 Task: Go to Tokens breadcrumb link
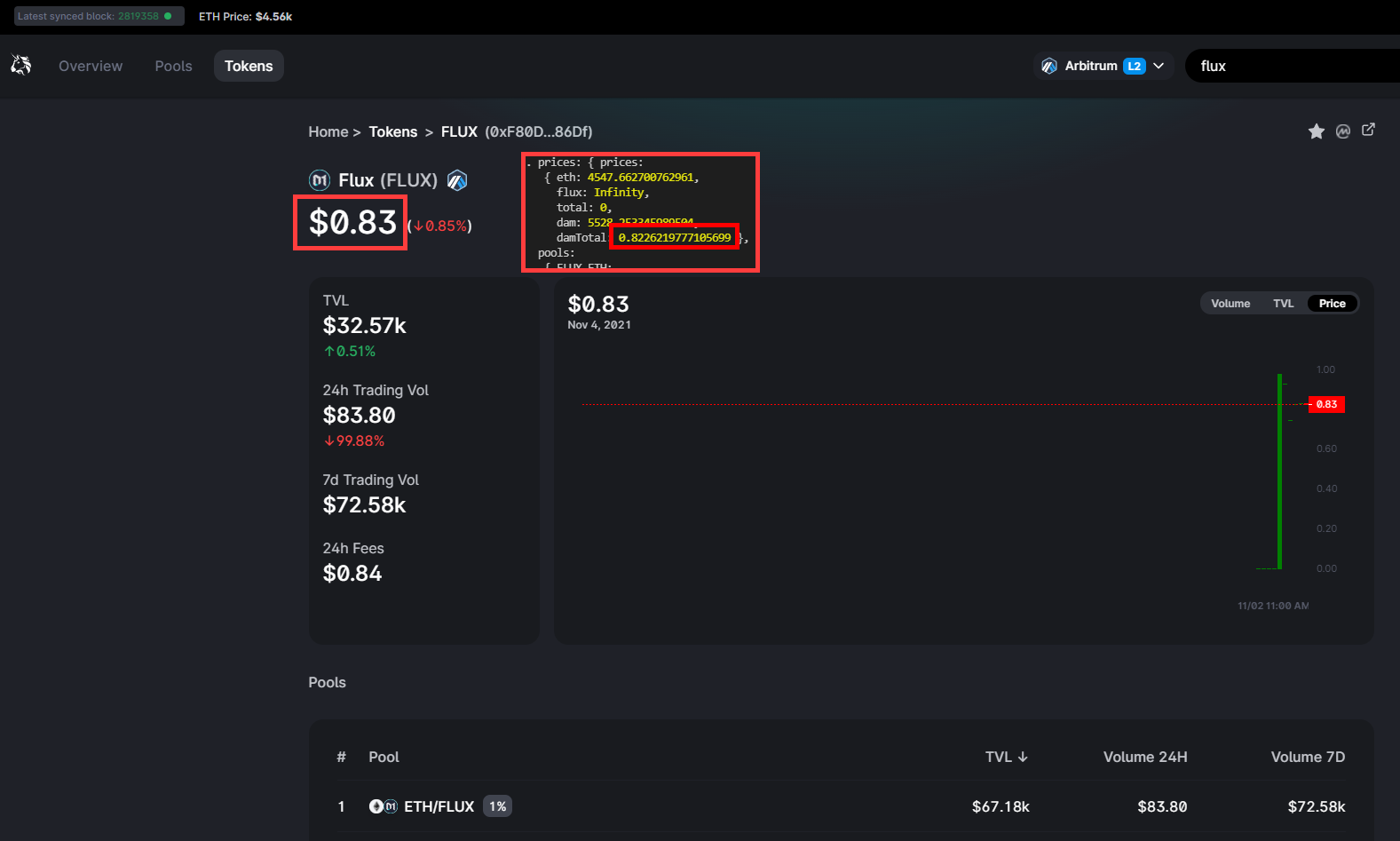[392, 131]
